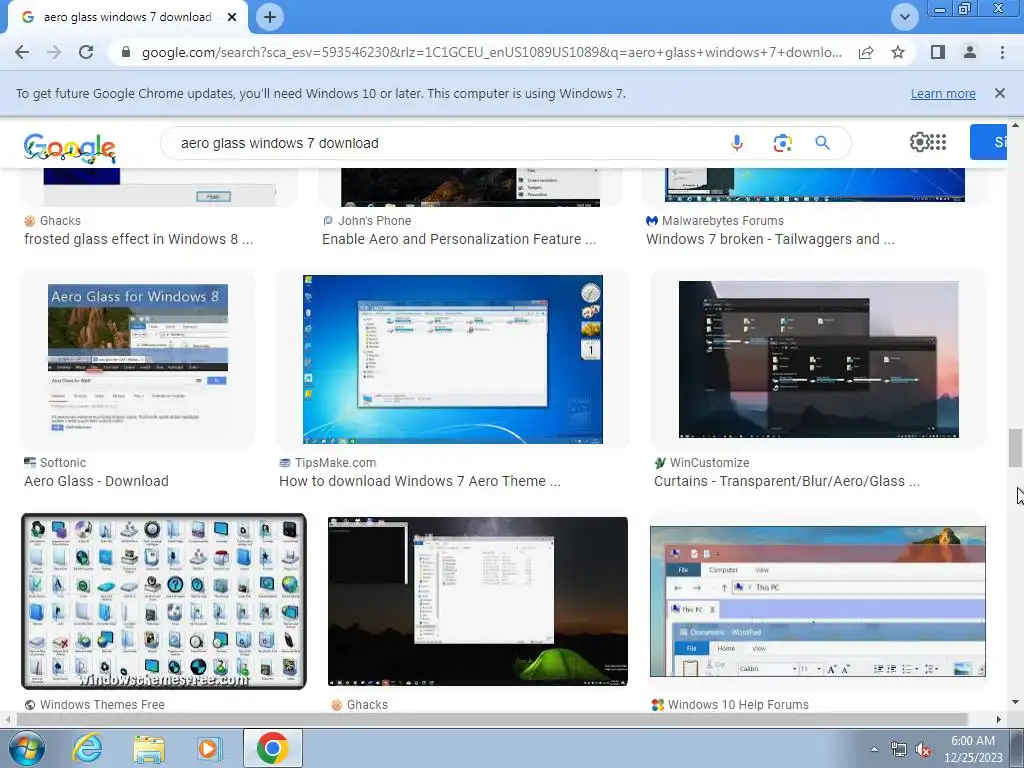Screen dimensions: 1024x768
Task: Click the vertical scrollbar thumb
Action: pos(1015,448)
